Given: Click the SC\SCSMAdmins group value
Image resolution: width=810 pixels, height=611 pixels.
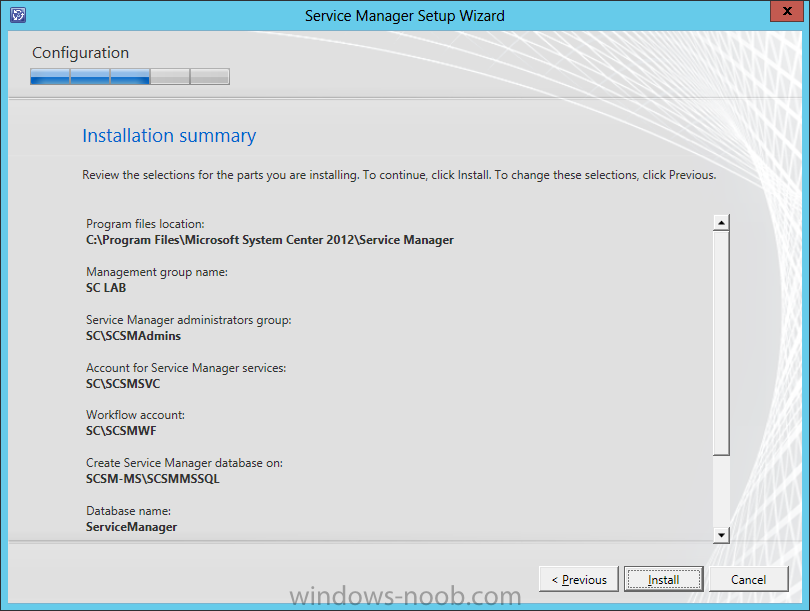Looking at the screenshot, I should 133,336.
